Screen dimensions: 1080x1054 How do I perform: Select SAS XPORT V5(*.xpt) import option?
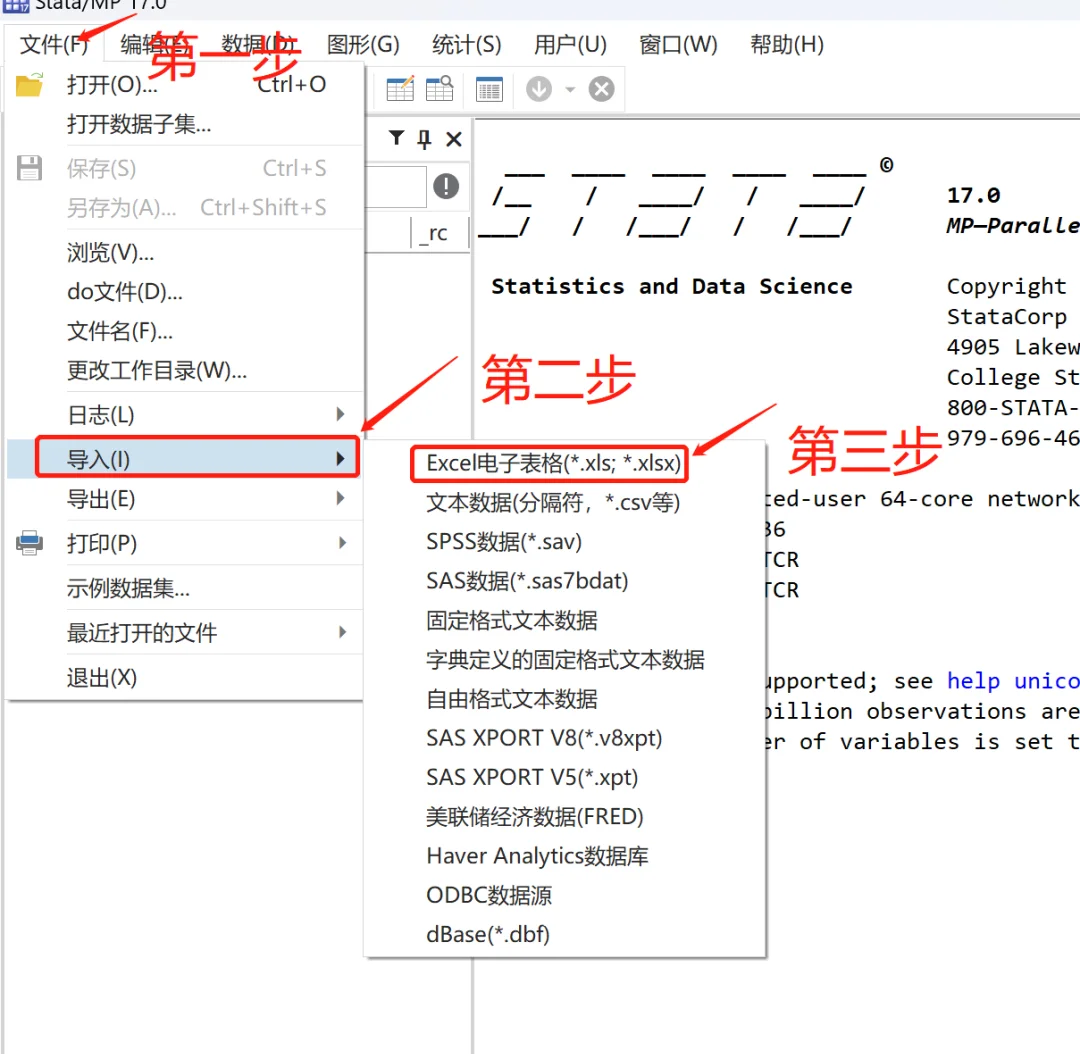click(532, 777)
